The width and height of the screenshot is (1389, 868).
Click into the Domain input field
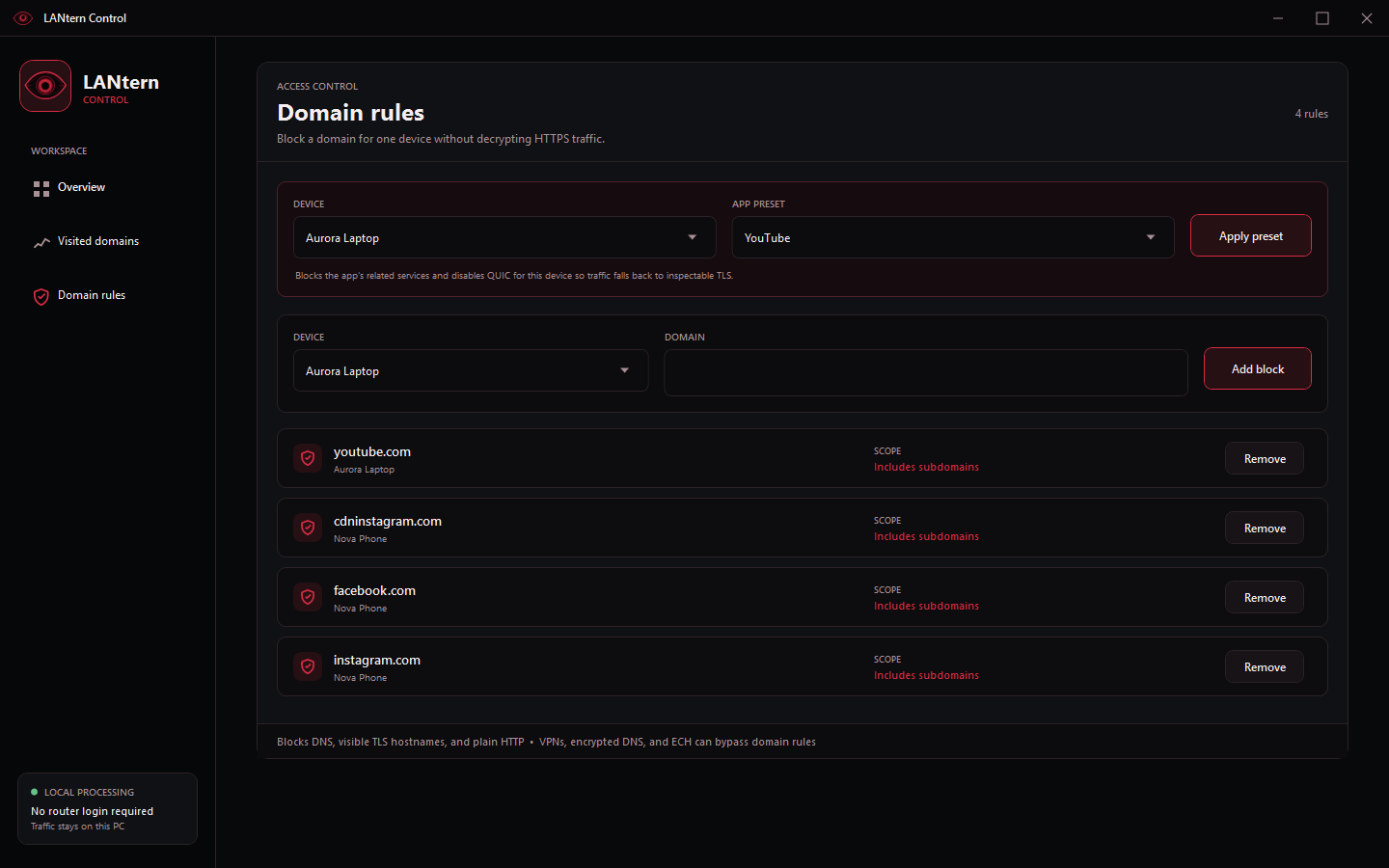click(926, 372)
